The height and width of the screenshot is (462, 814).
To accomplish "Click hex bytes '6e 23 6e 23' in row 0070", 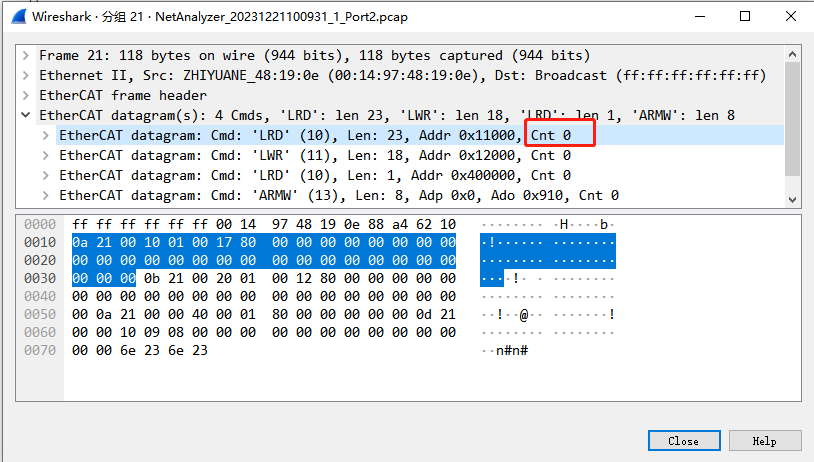I will (164, 350).
